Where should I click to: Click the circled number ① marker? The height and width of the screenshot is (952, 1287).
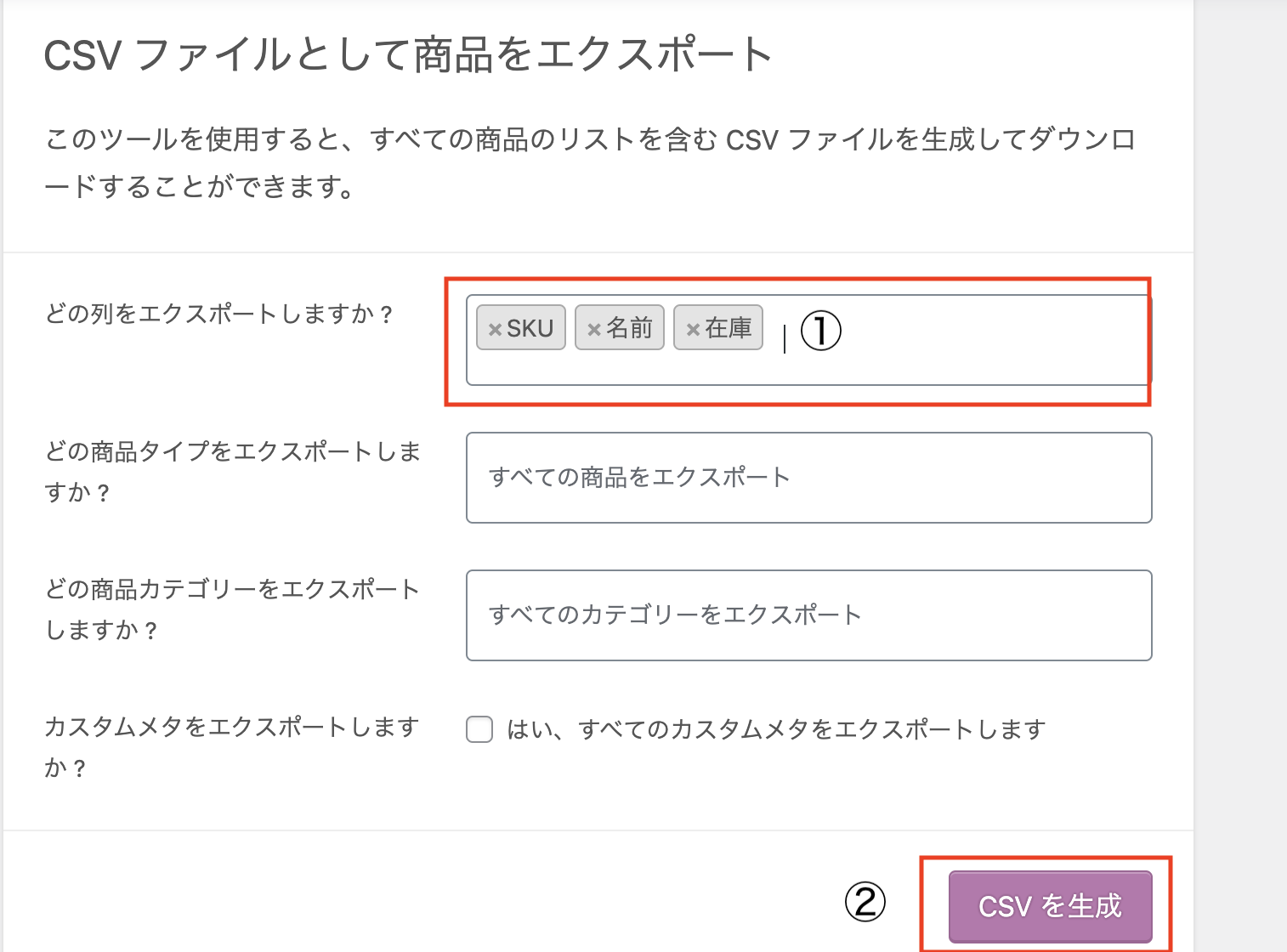pyautogui.click(x=820, y=331)
